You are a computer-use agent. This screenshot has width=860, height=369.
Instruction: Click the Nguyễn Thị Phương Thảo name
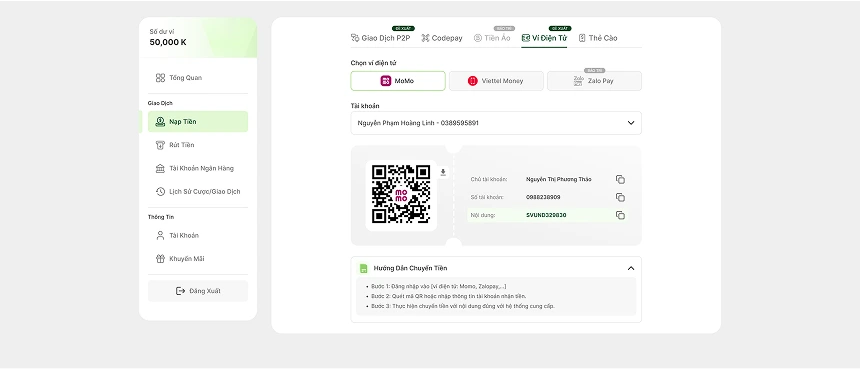click(x=558, y=180)
